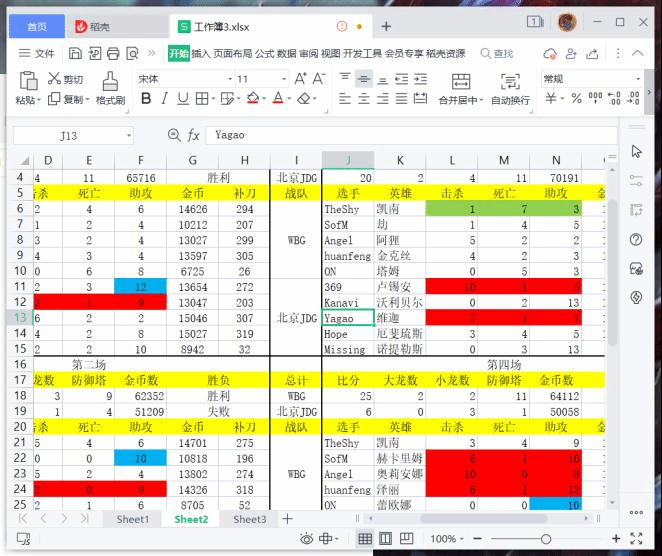Image resolution: width=662 pixels, height=556 pixels.
Task: Apply the fill color bucket
Action: coord(253,99)
